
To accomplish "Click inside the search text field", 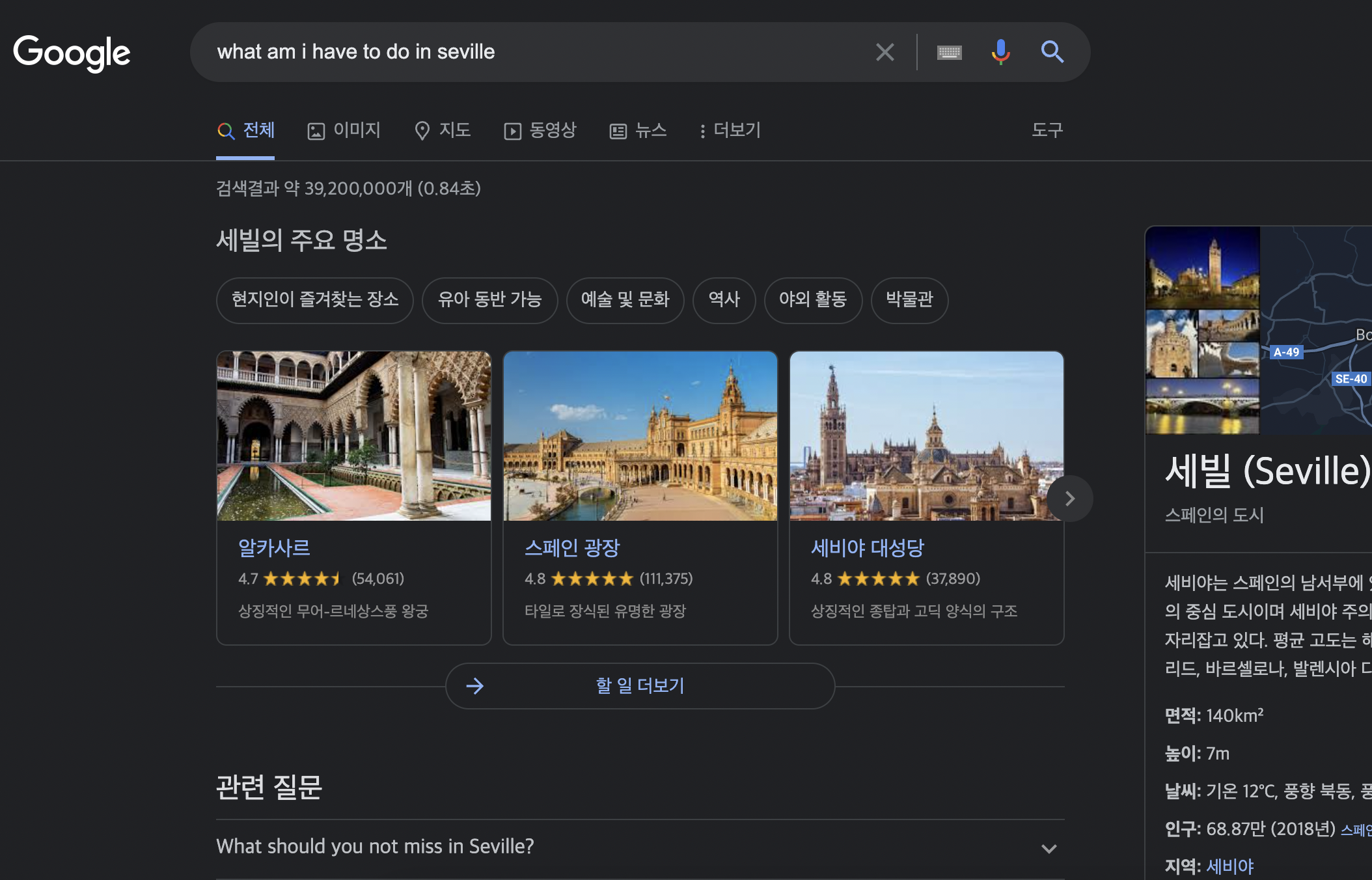I will coord(540,52).
